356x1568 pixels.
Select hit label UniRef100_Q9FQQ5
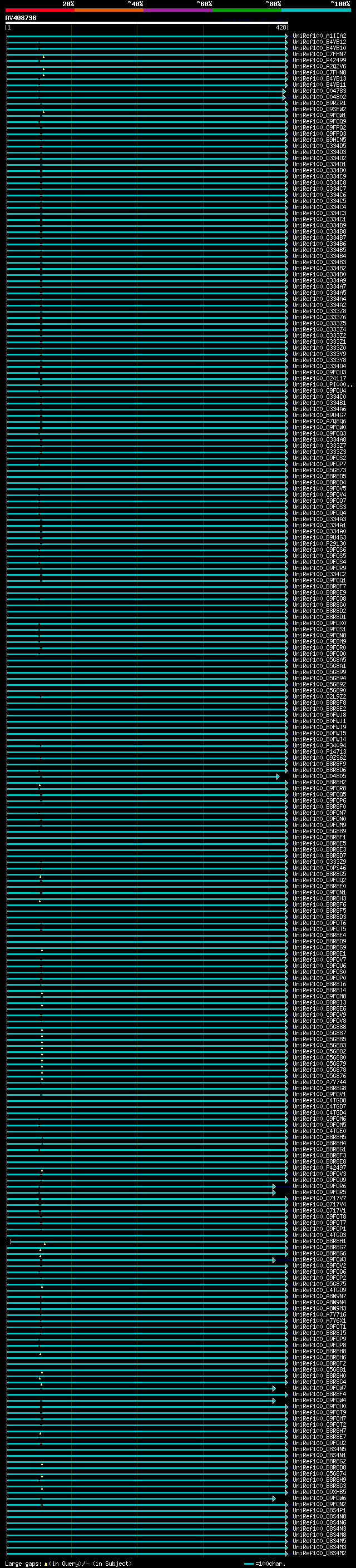(x=319, y=794)
